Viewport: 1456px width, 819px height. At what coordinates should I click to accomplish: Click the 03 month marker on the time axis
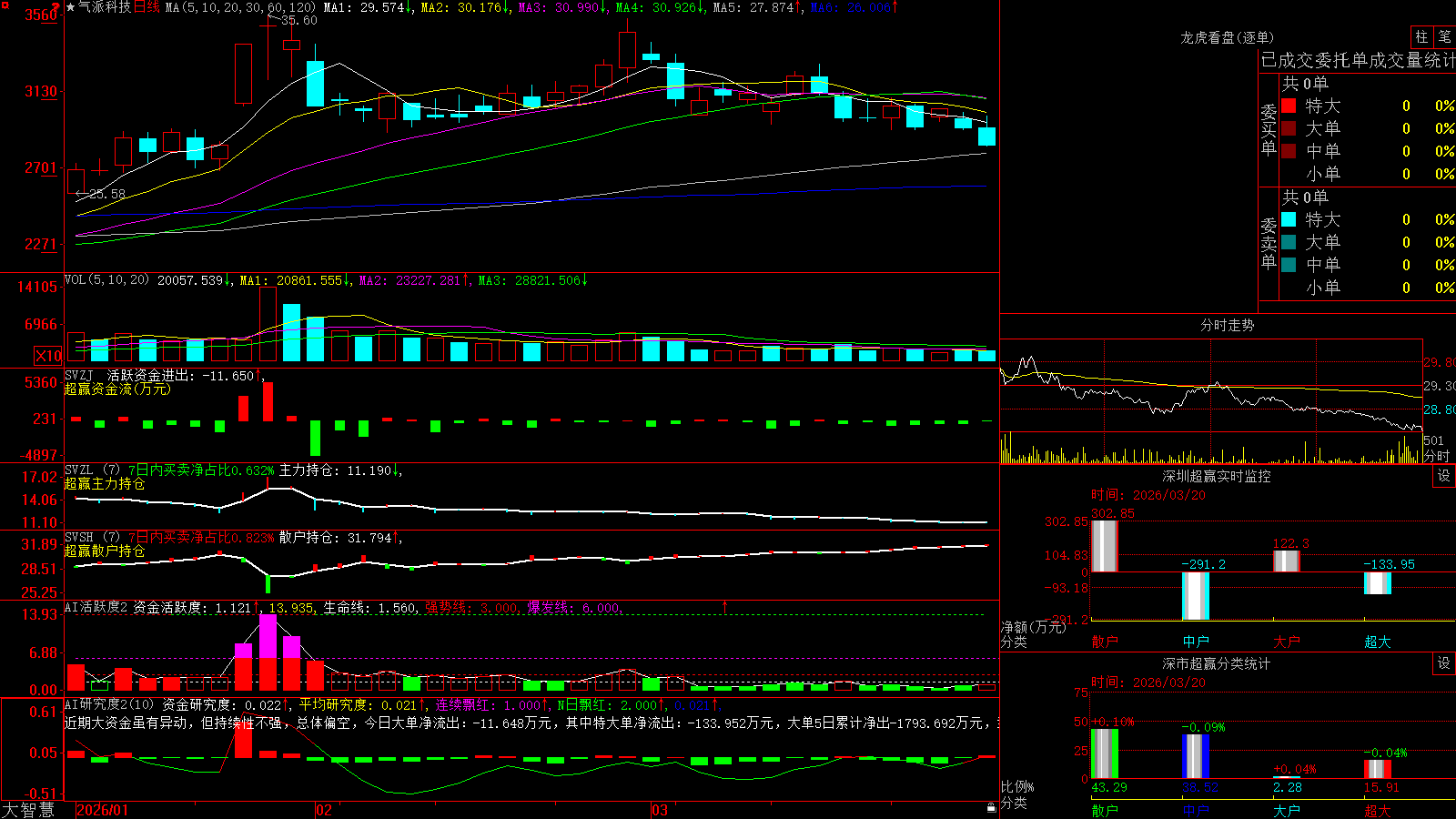pos(660,810)
